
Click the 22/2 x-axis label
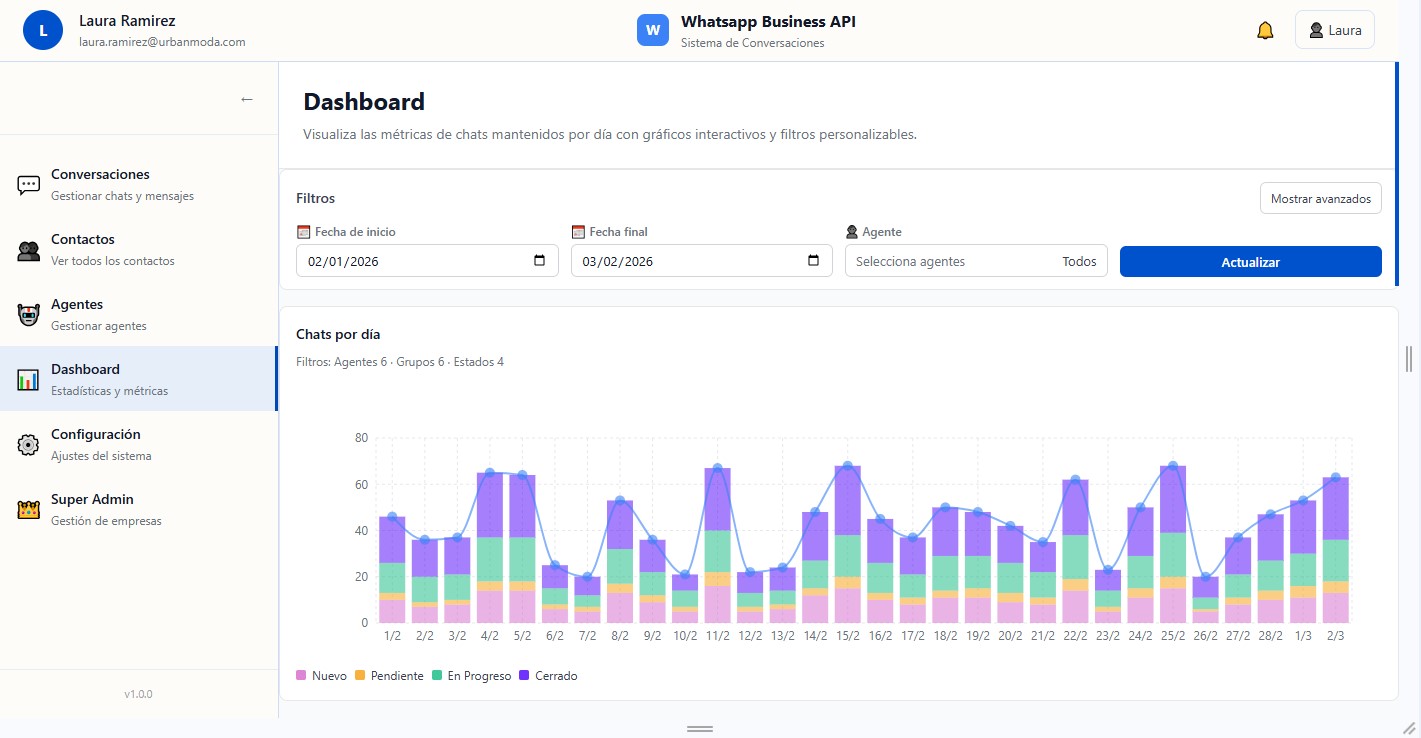pos(1075,636)
